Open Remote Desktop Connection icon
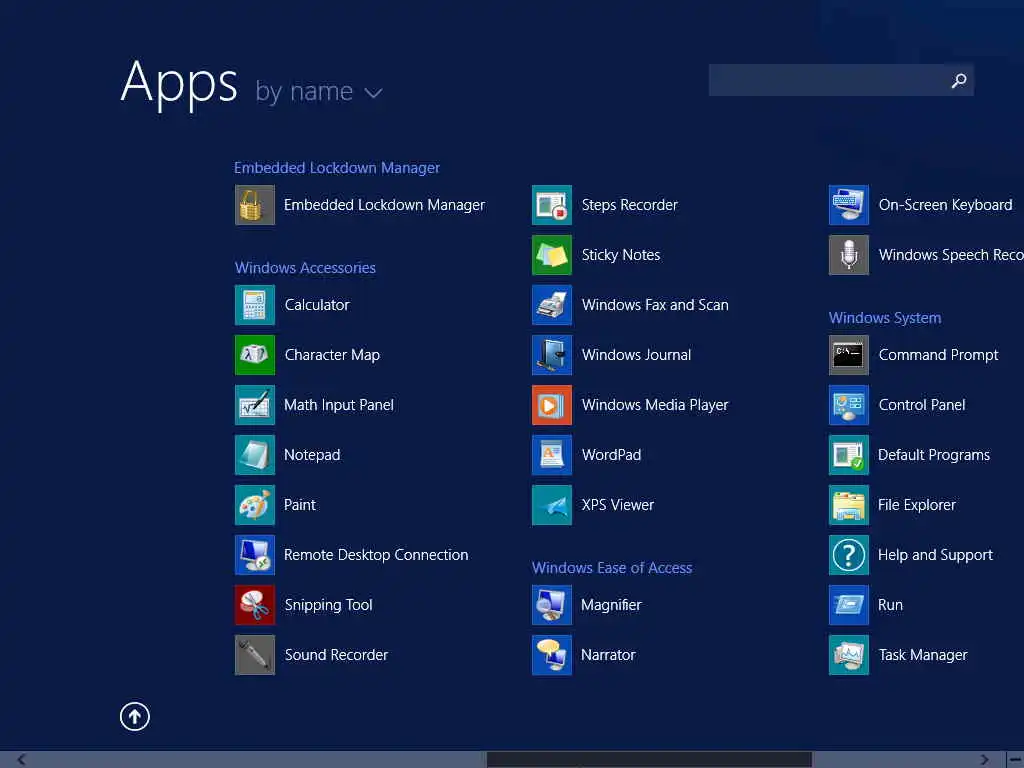1024x768 pixels. point(255,555)
